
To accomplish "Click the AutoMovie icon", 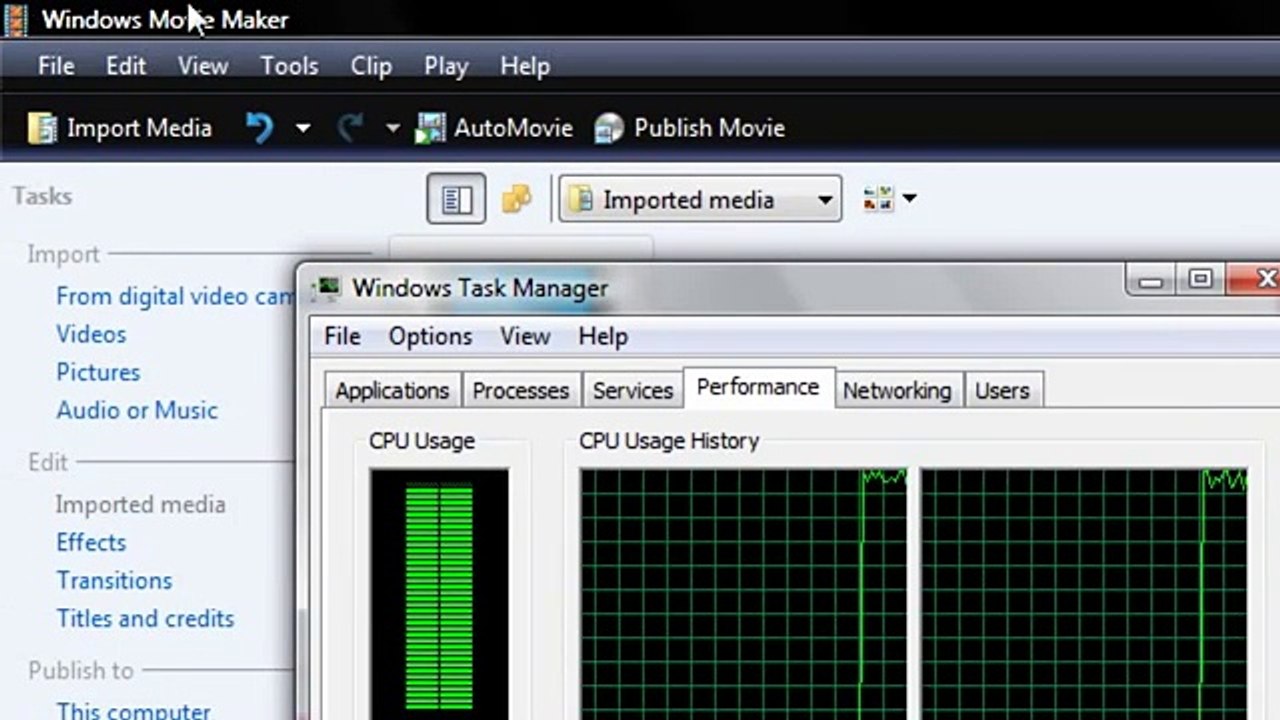I will (431, 128).
